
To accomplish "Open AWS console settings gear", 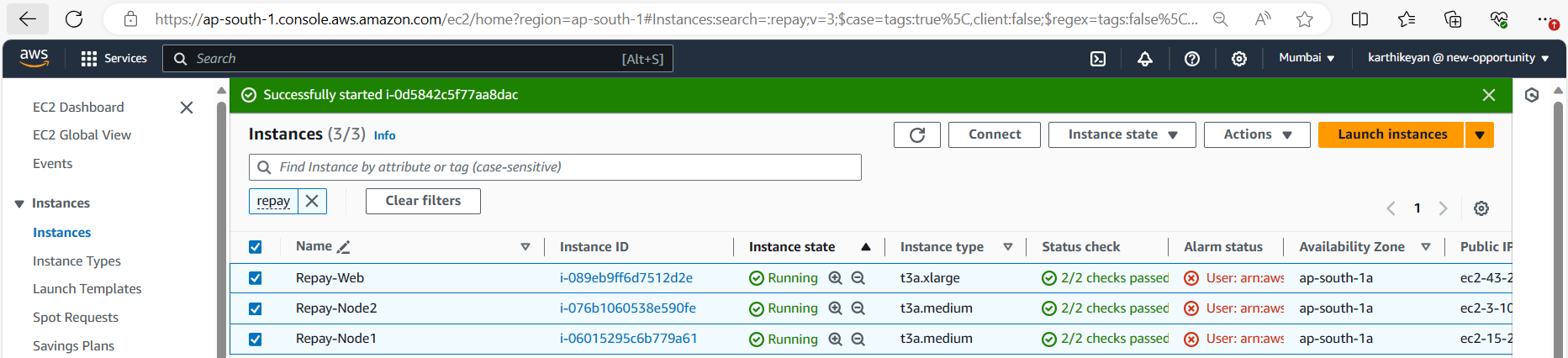I will click(1239, 59).
